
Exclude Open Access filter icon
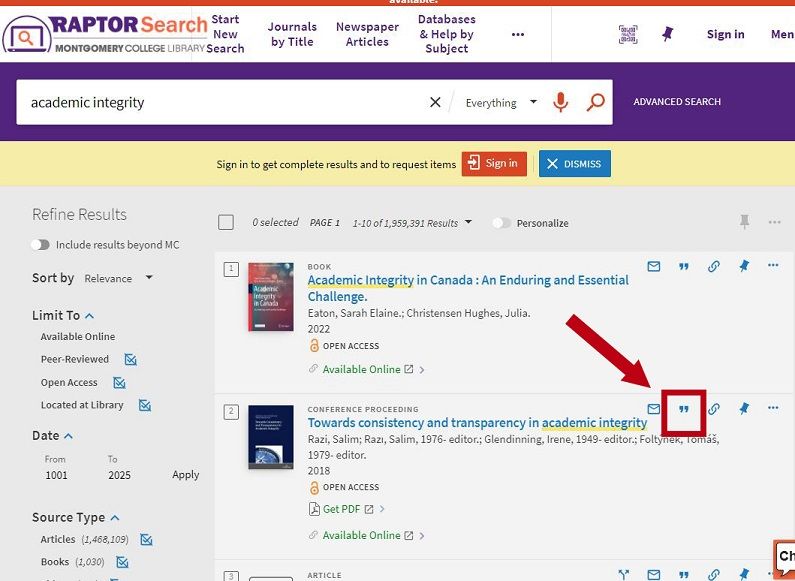[119, 383]
